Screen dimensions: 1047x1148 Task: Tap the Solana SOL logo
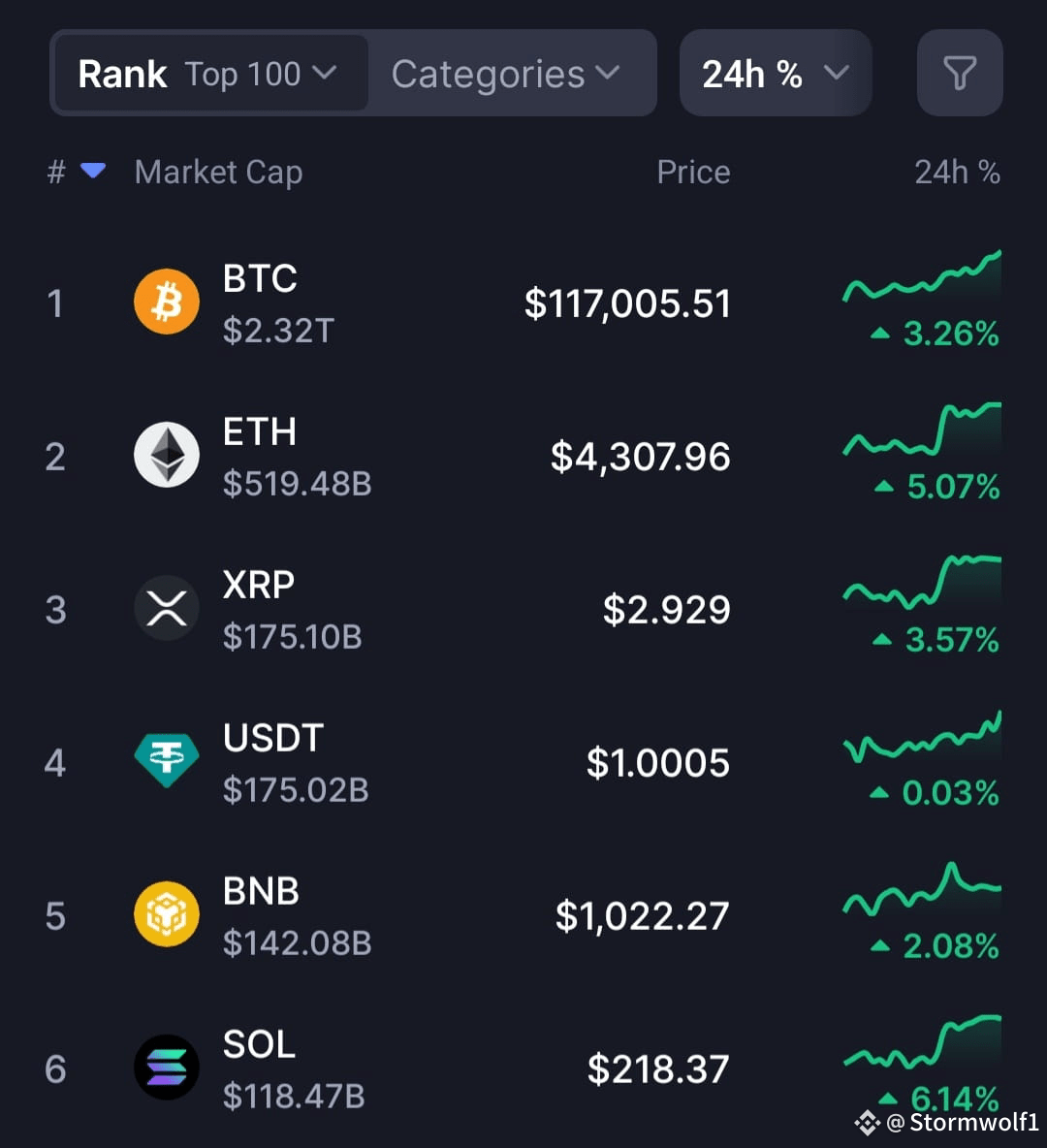tap(166, 1067)
